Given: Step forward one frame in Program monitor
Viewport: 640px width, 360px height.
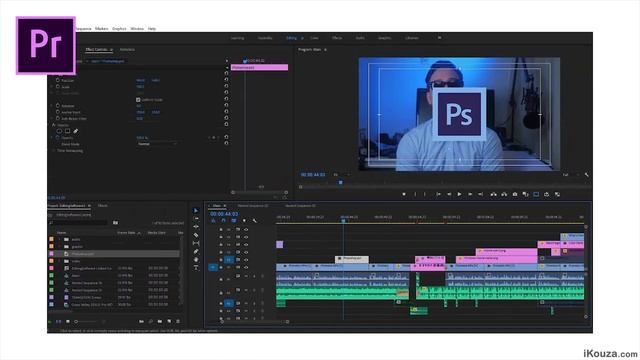Looking at the screenshot, I should (x=470, y=194).
